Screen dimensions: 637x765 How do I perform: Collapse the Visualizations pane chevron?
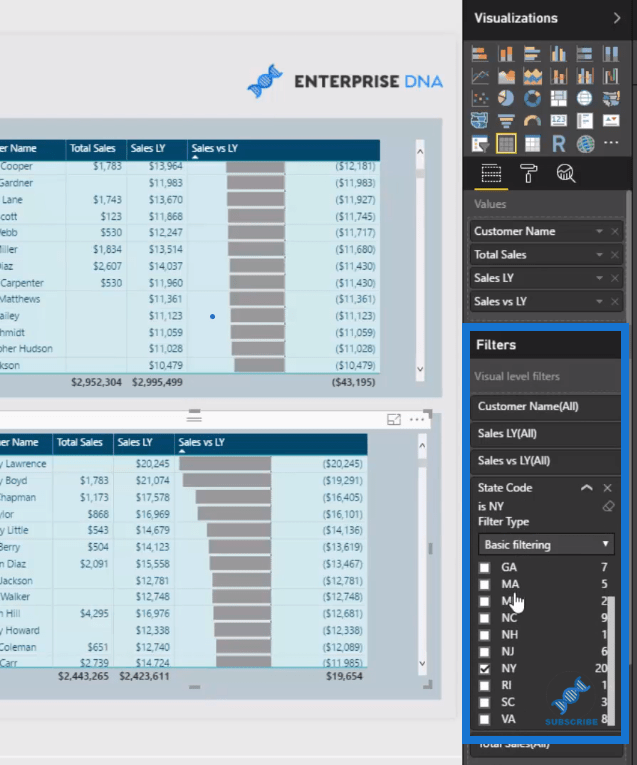click(x=617, y=18)
